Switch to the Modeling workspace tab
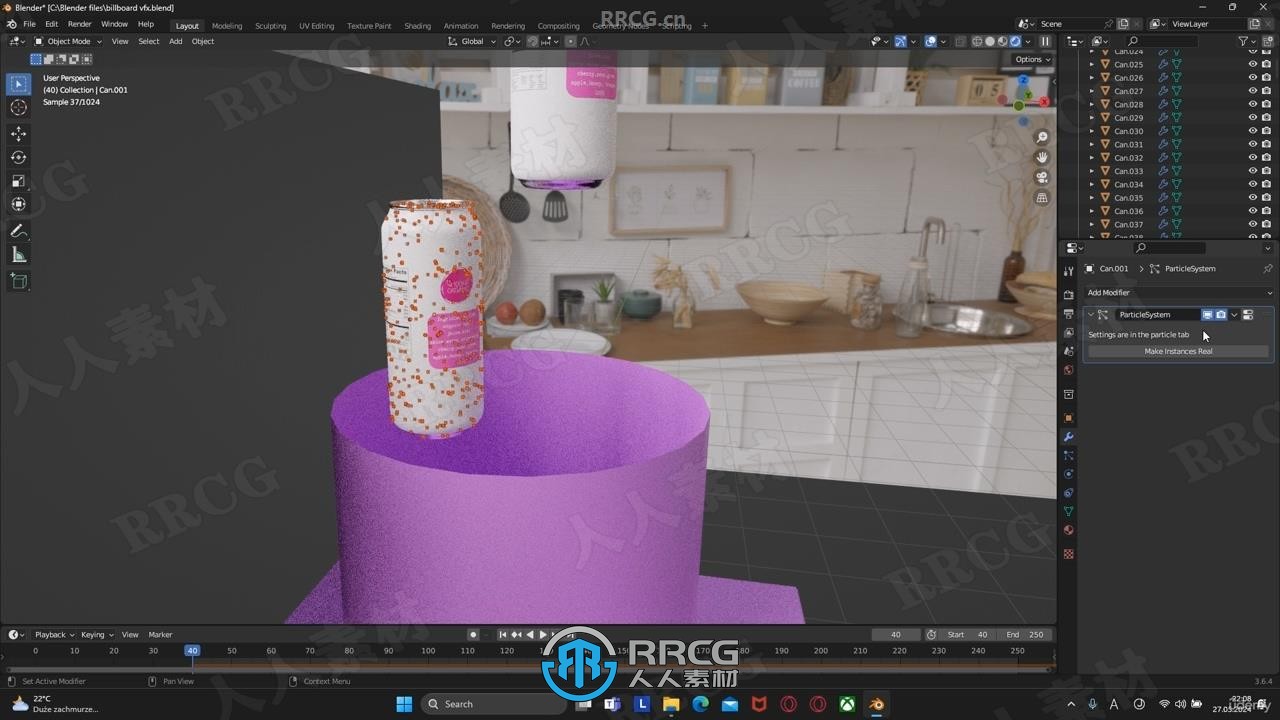This screenshot has height=720, width=1280. pos(227,26)
